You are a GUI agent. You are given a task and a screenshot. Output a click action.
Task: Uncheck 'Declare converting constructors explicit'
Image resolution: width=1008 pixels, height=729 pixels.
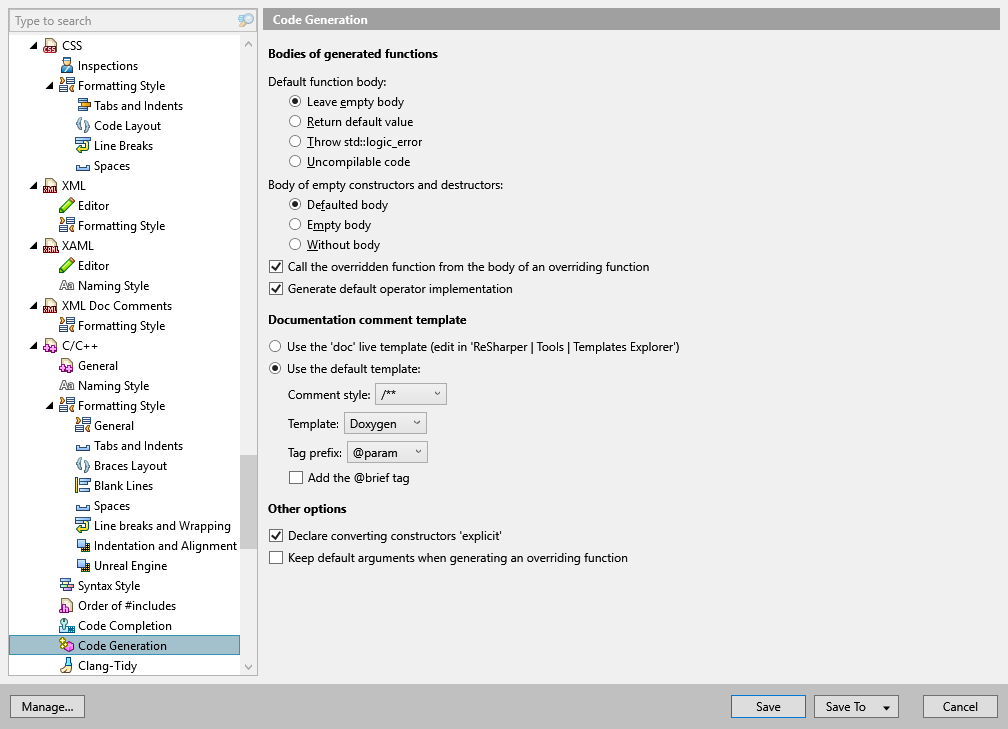[x=274, y=535]
